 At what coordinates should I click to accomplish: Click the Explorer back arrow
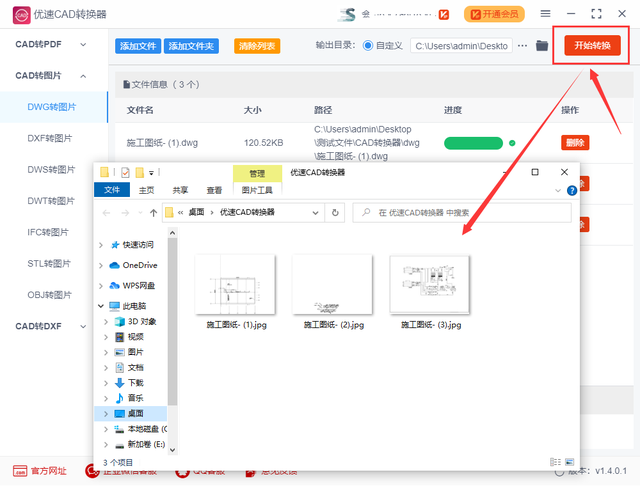pyautogui.click(x=107, y=213)
